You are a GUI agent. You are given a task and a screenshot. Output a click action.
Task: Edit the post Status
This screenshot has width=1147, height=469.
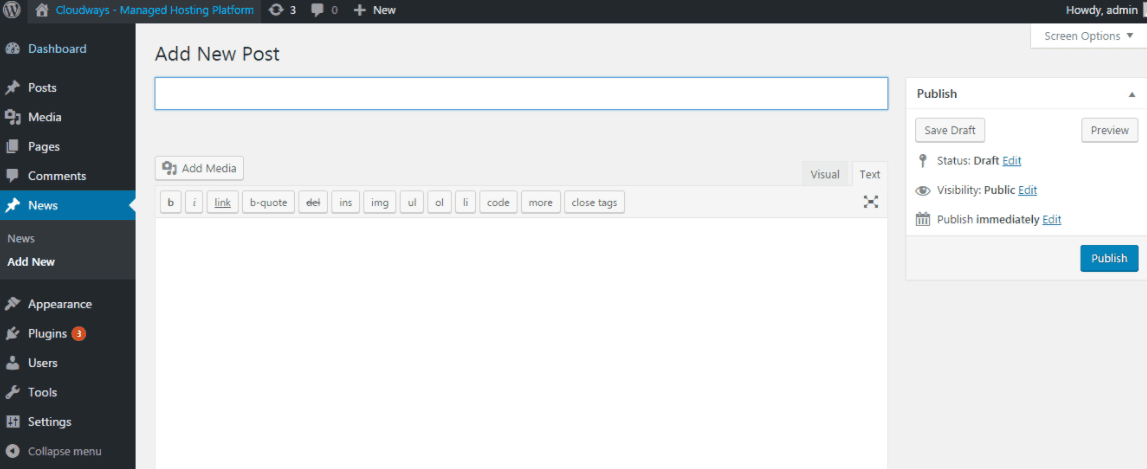[x=1012, y=161]
